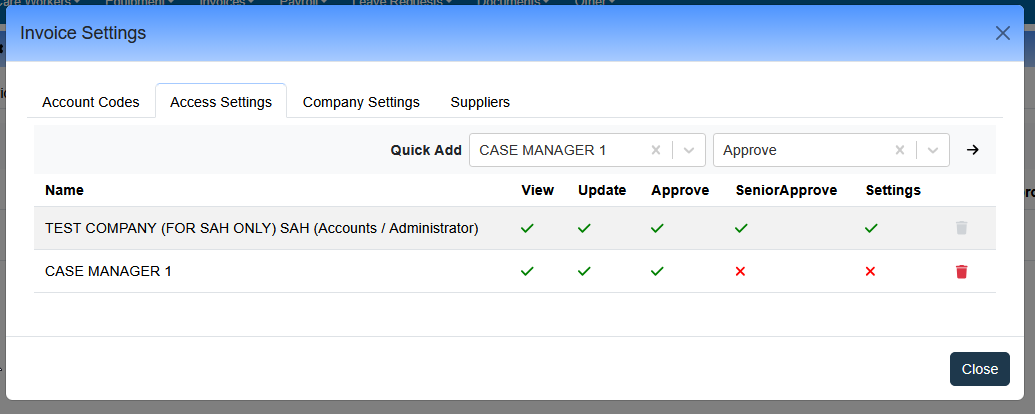Viewport: 1035px width, 414px height.
Task: Expand the Approve permission dropdown
Action: [x=933, y=150]
